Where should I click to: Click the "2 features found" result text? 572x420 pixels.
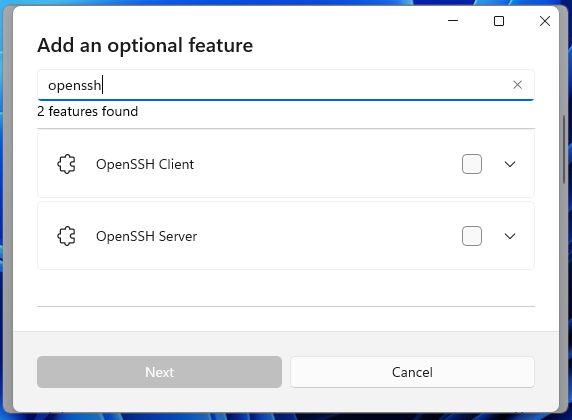tap(88, 111)
